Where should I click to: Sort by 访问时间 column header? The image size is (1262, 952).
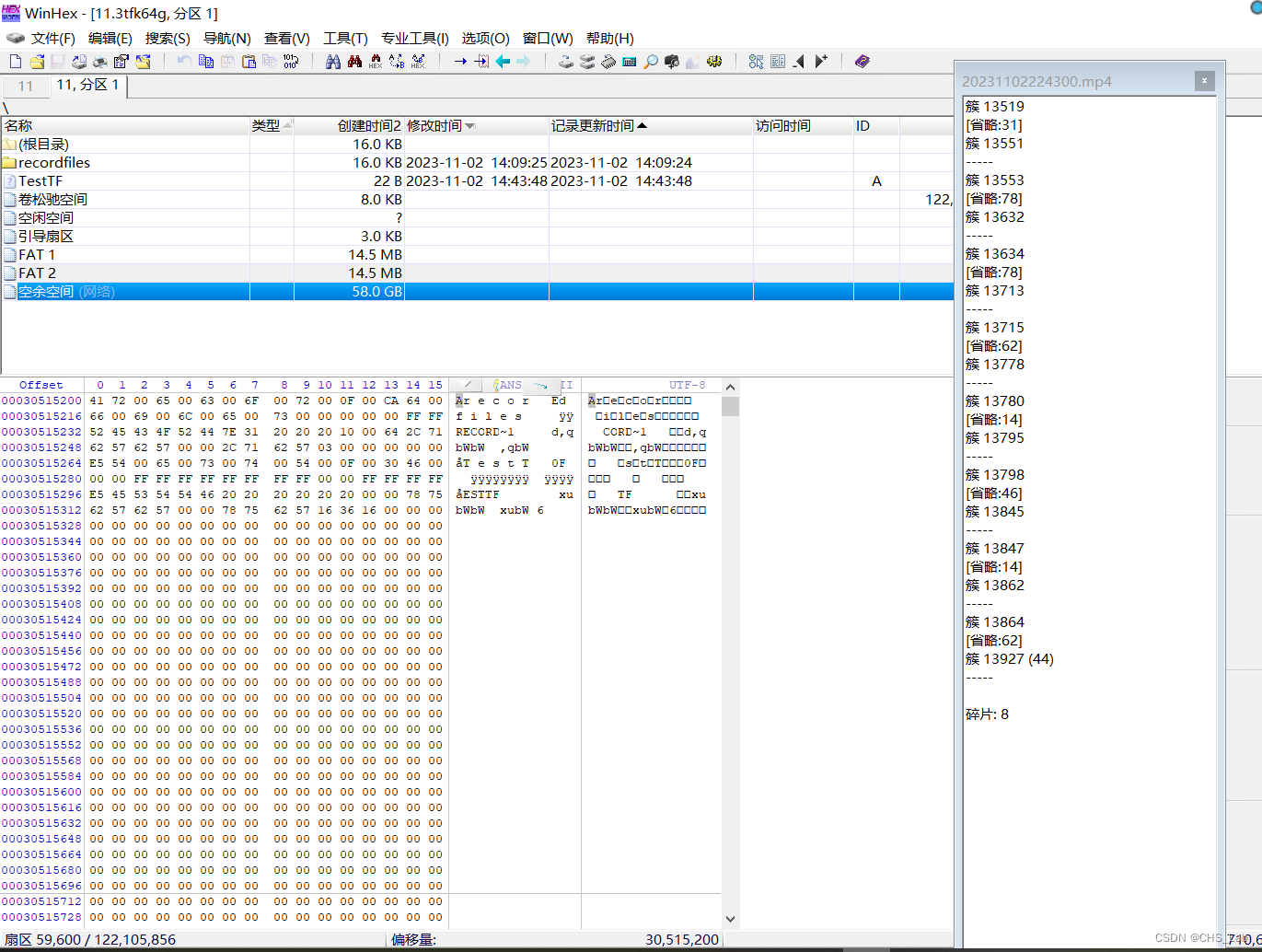tap(803, 125)
